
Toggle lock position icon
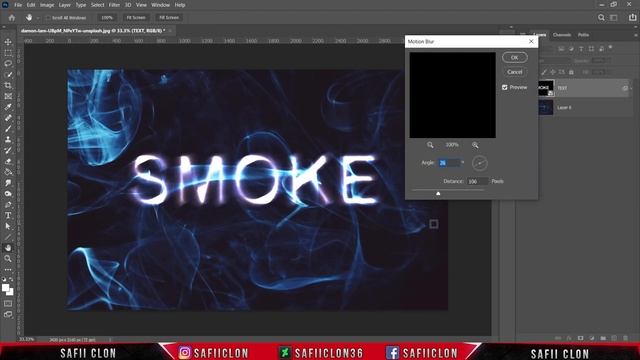point(553,72)
